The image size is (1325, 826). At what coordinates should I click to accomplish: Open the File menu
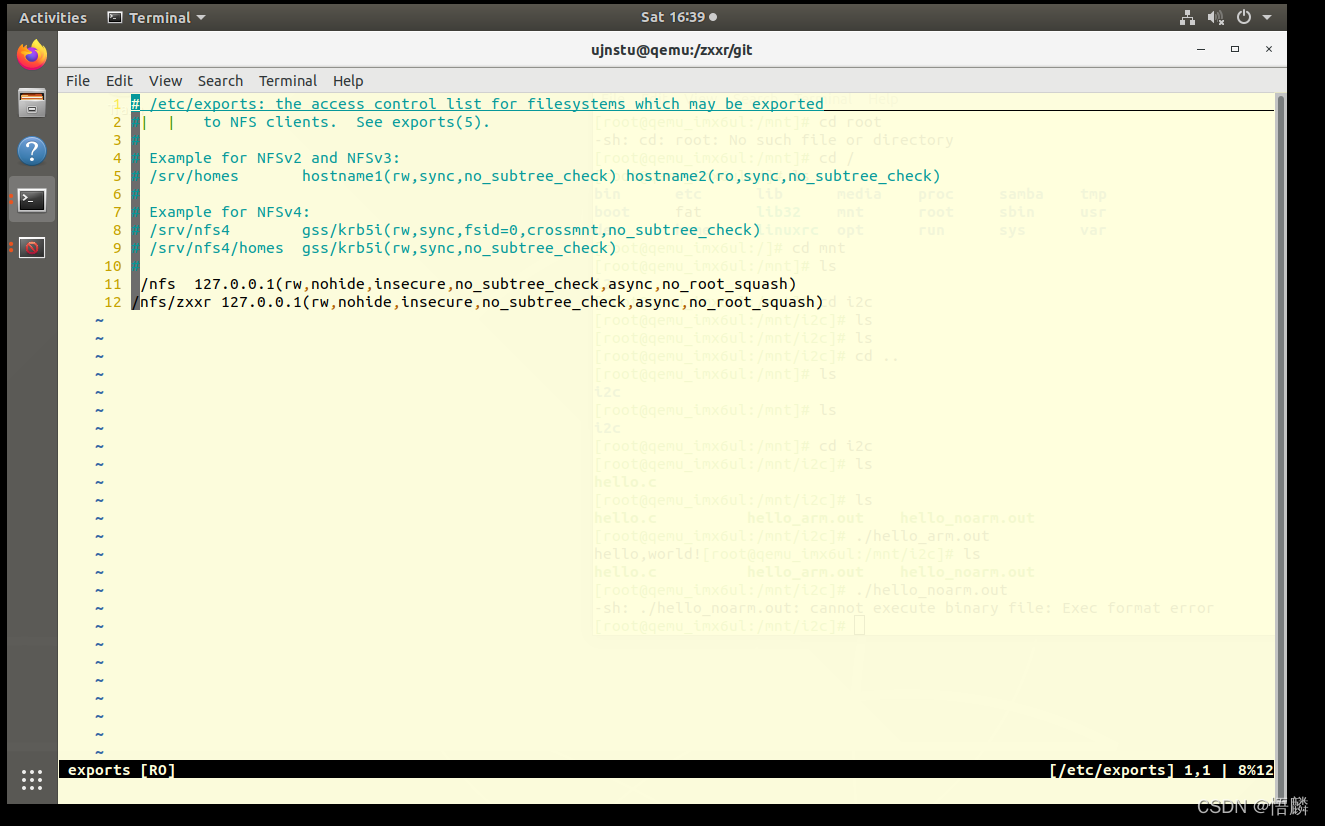[x=78, y=81]
